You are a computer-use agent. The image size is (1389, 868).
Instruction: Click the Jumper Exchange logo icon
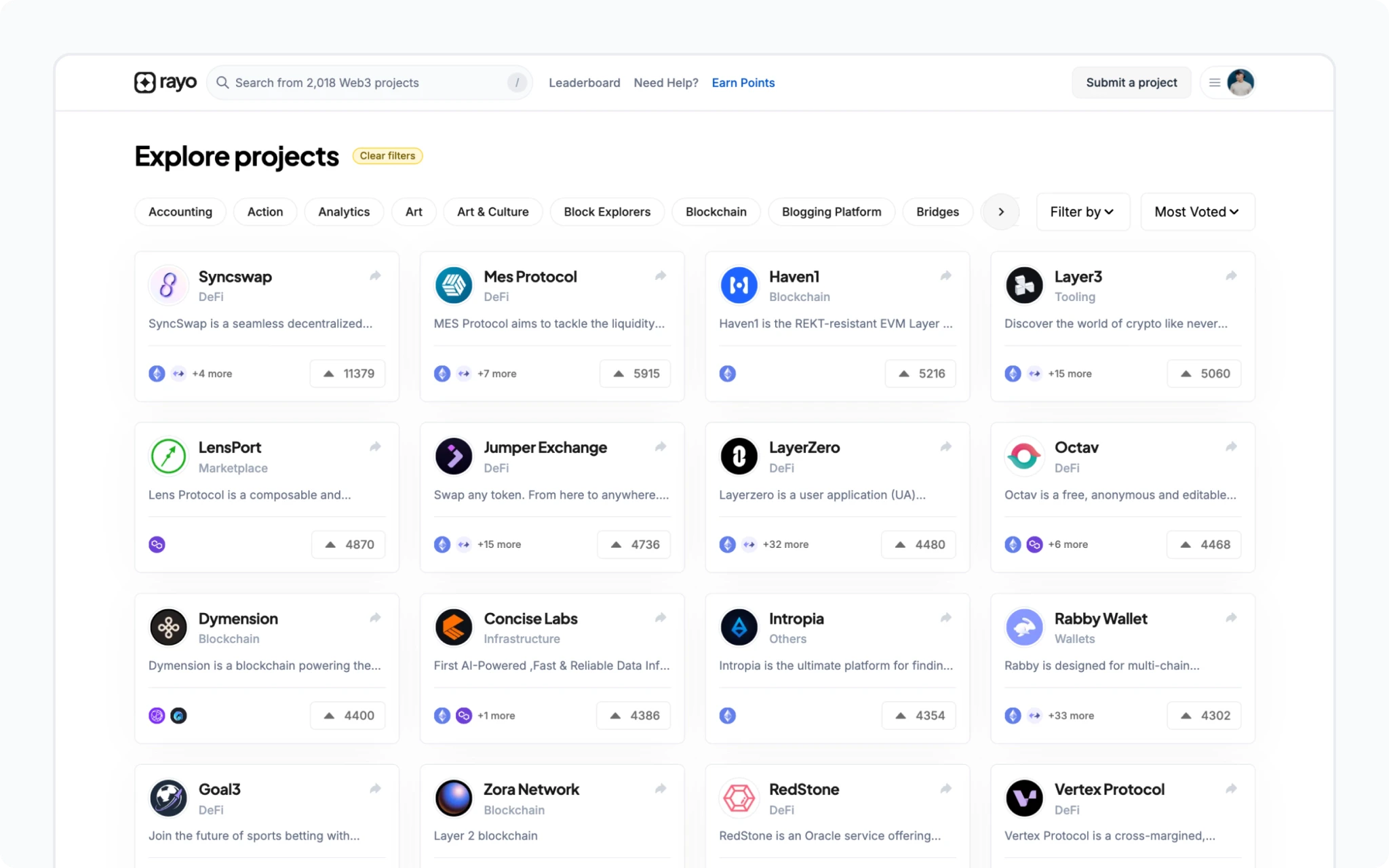(x=453, y=456)
